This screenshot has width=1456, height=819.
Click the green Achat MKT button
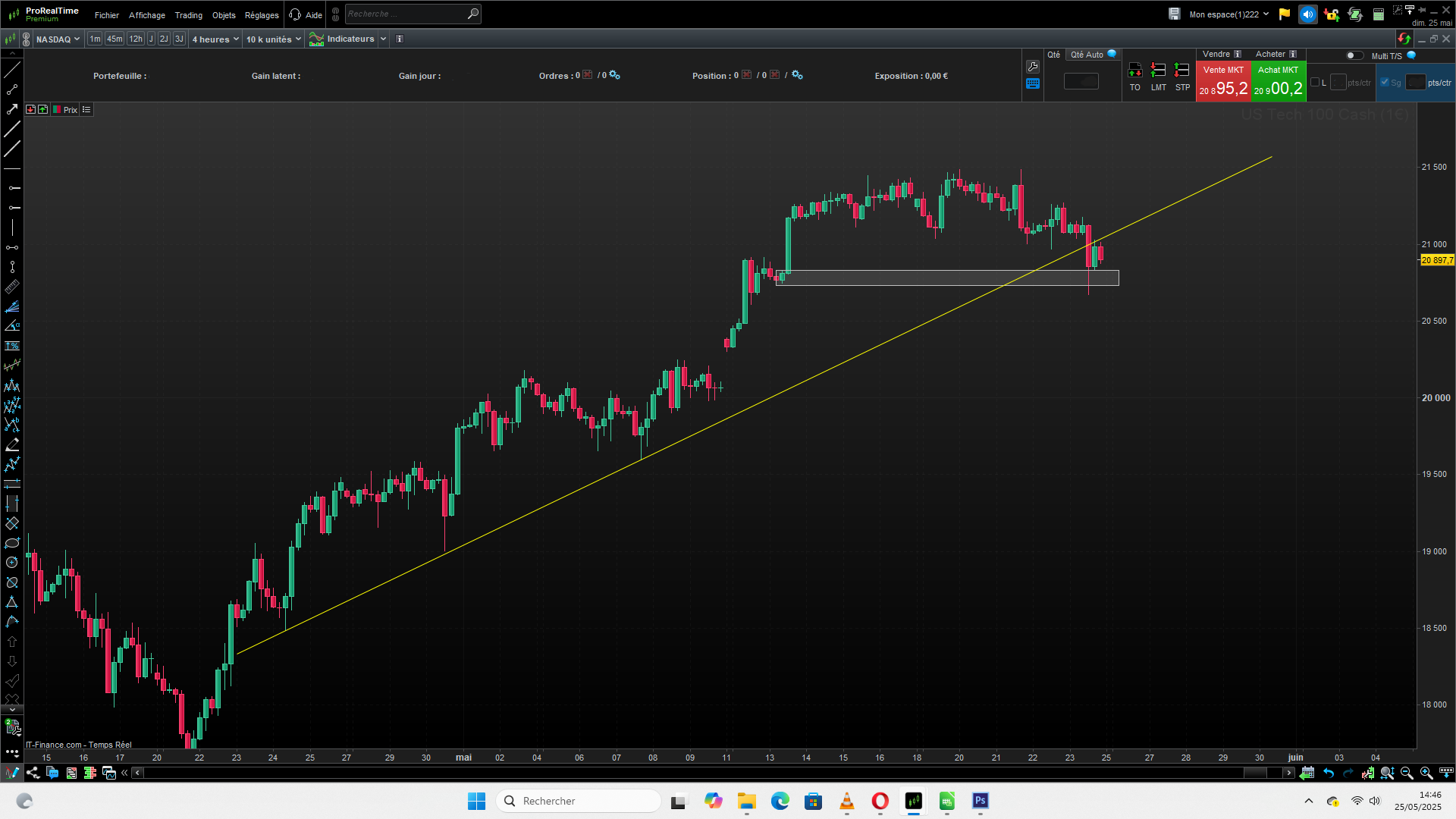point(1279,81)
